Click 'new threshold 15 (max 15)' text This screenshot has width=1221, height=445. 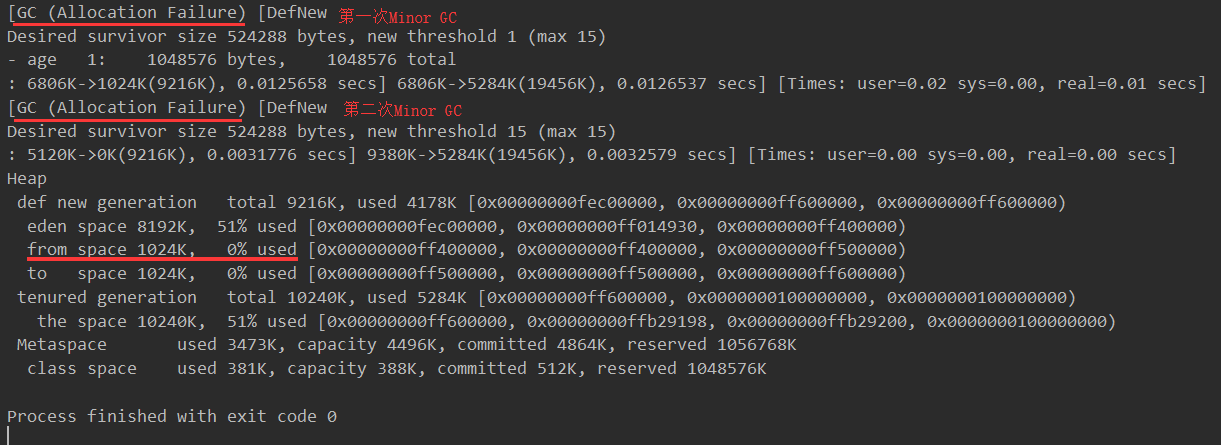click(491, 132)
